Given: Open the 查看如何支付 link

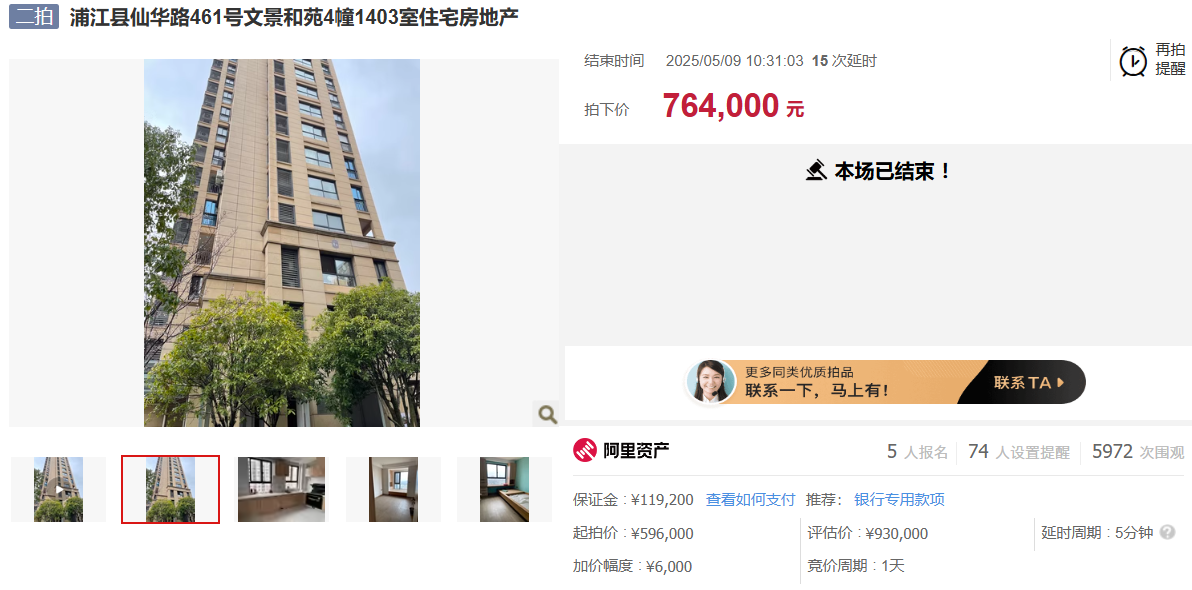Looking at the screenshot, I should [x=750, y=500].
